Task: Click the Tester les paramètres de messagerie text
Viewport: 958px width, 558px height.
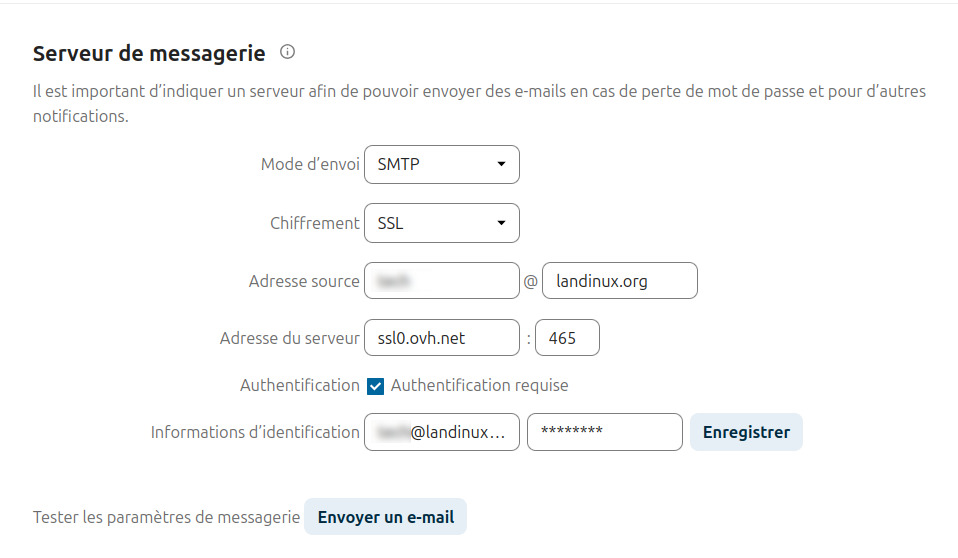Action: pos(166,517)
